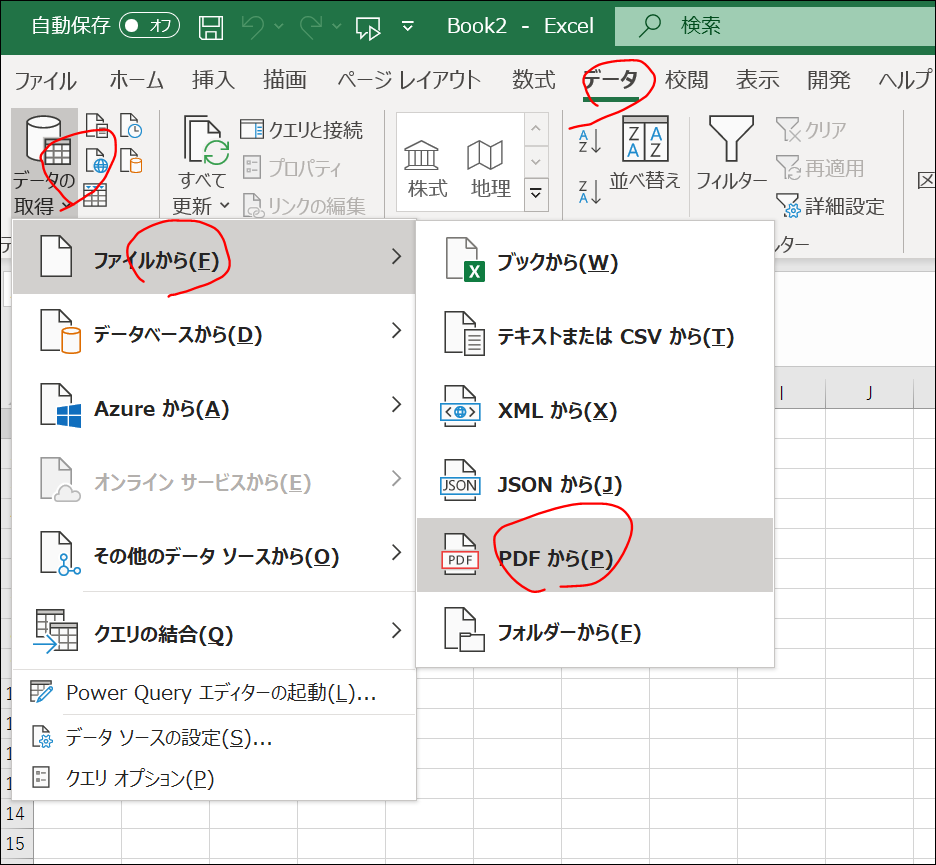The image size is (936, 865).
Task: Click the From Table/Range grid icon
Action: click(x=95, y=195)
